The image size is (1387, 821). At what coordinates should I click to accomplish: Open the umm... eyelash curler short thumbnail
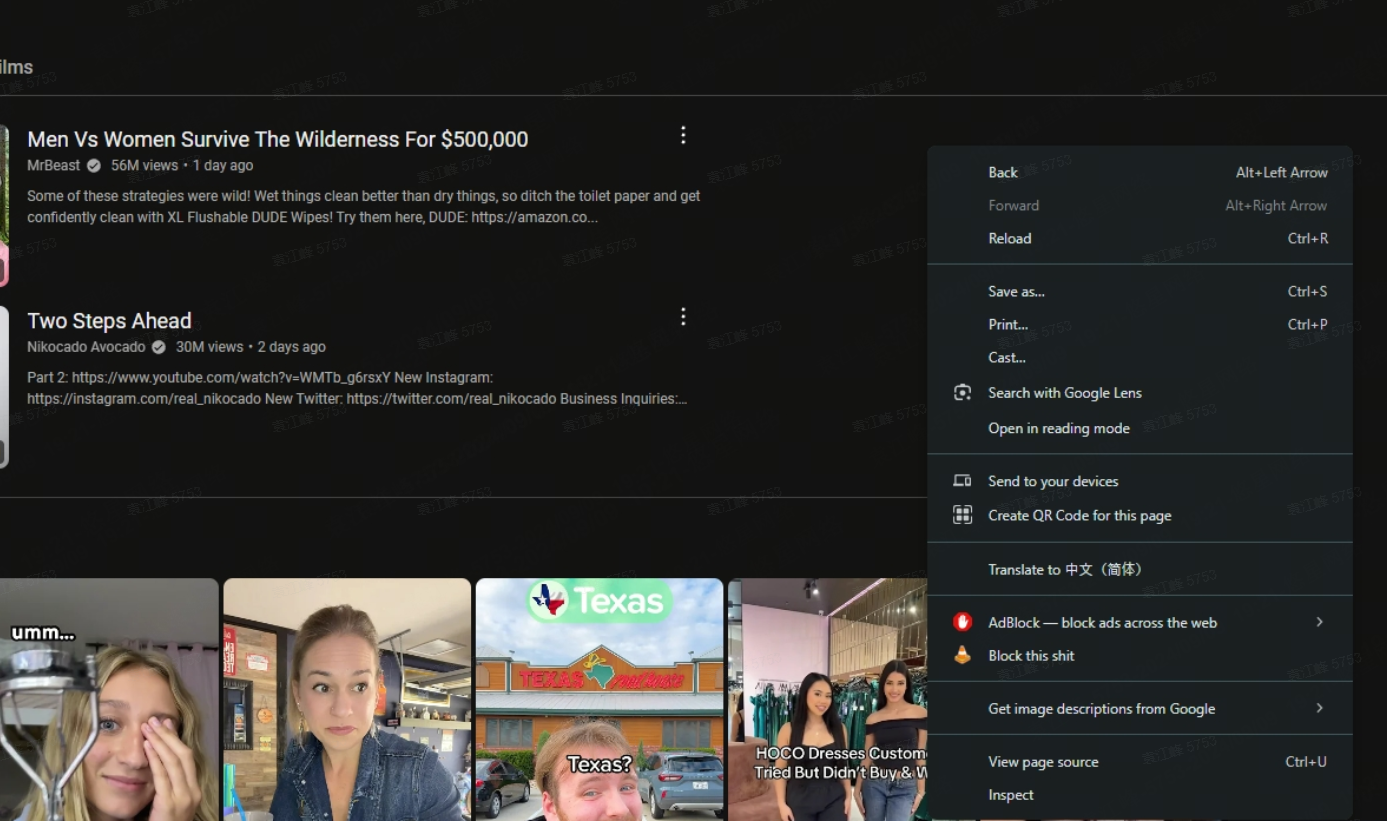109,700
